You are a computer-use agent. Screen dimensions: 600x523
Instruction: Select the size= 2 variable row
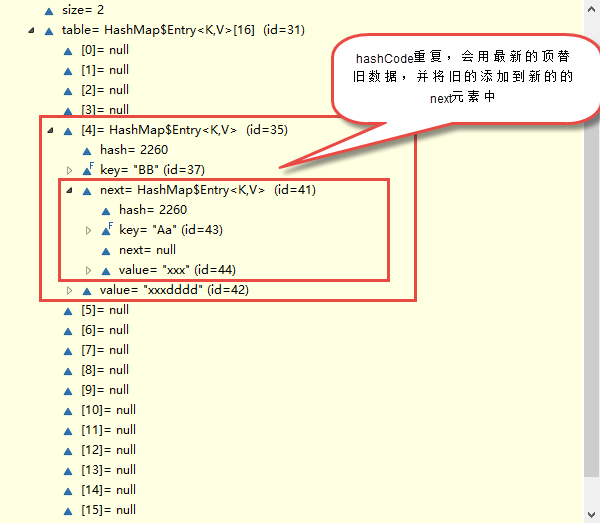click(83, 10)
